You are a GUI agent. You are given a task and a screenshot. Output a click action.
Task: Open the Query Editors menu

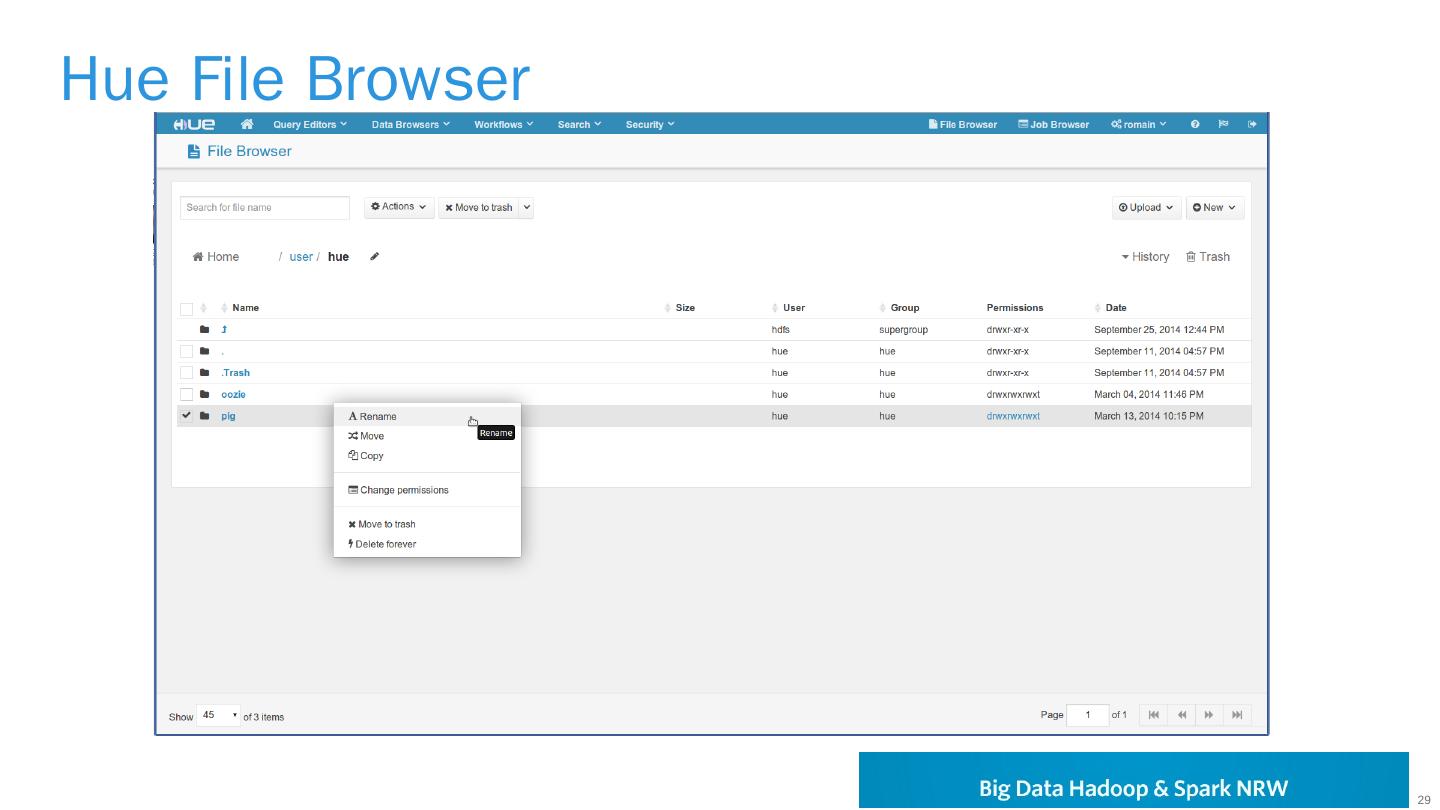tap(310, 124)
